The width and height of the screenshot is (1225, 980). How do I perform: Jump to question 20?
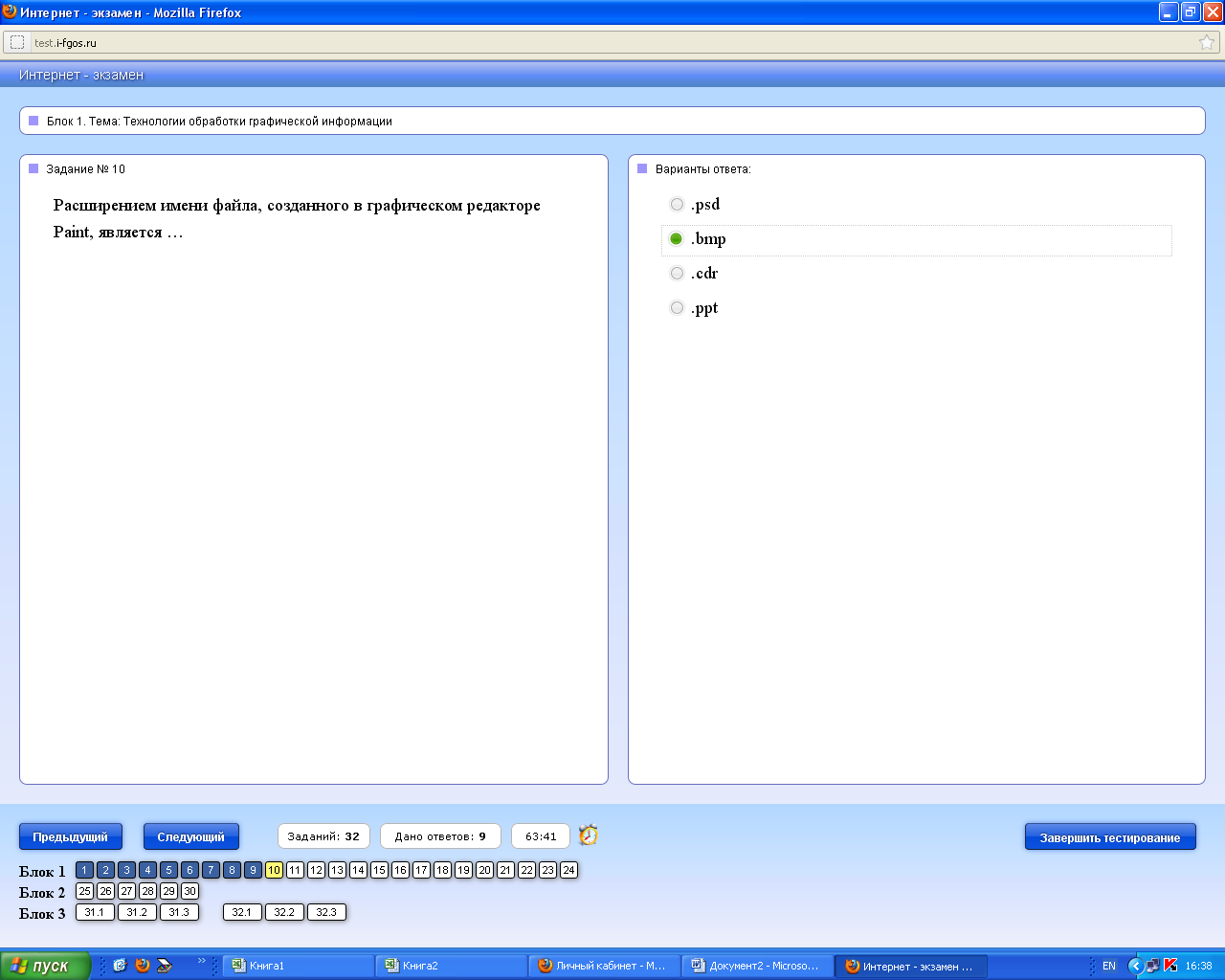[484, 870]
